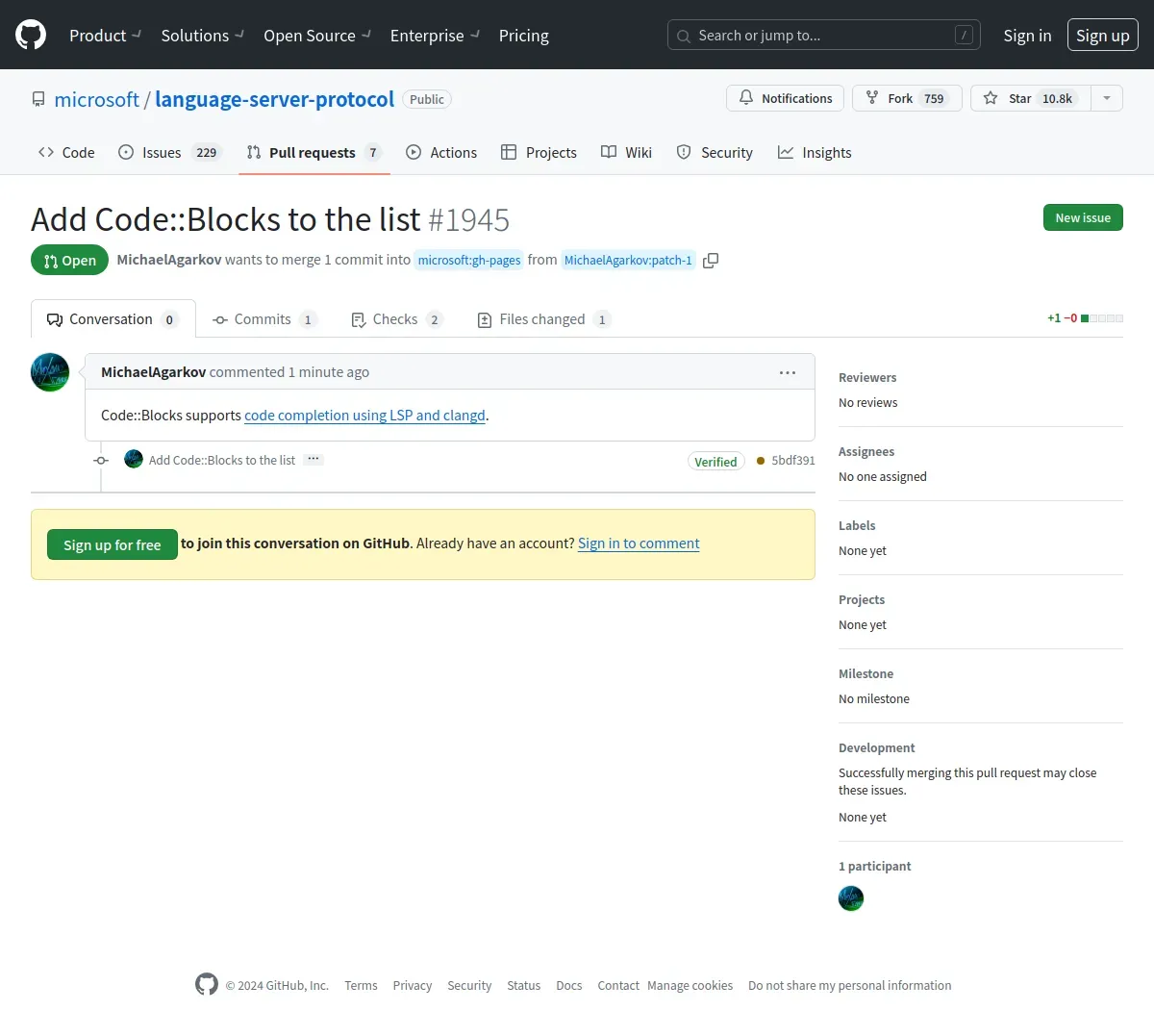The width and height of the screenshot is (1154, 1036).
Task: Open the Actions tab
Action: coord(441,152)
